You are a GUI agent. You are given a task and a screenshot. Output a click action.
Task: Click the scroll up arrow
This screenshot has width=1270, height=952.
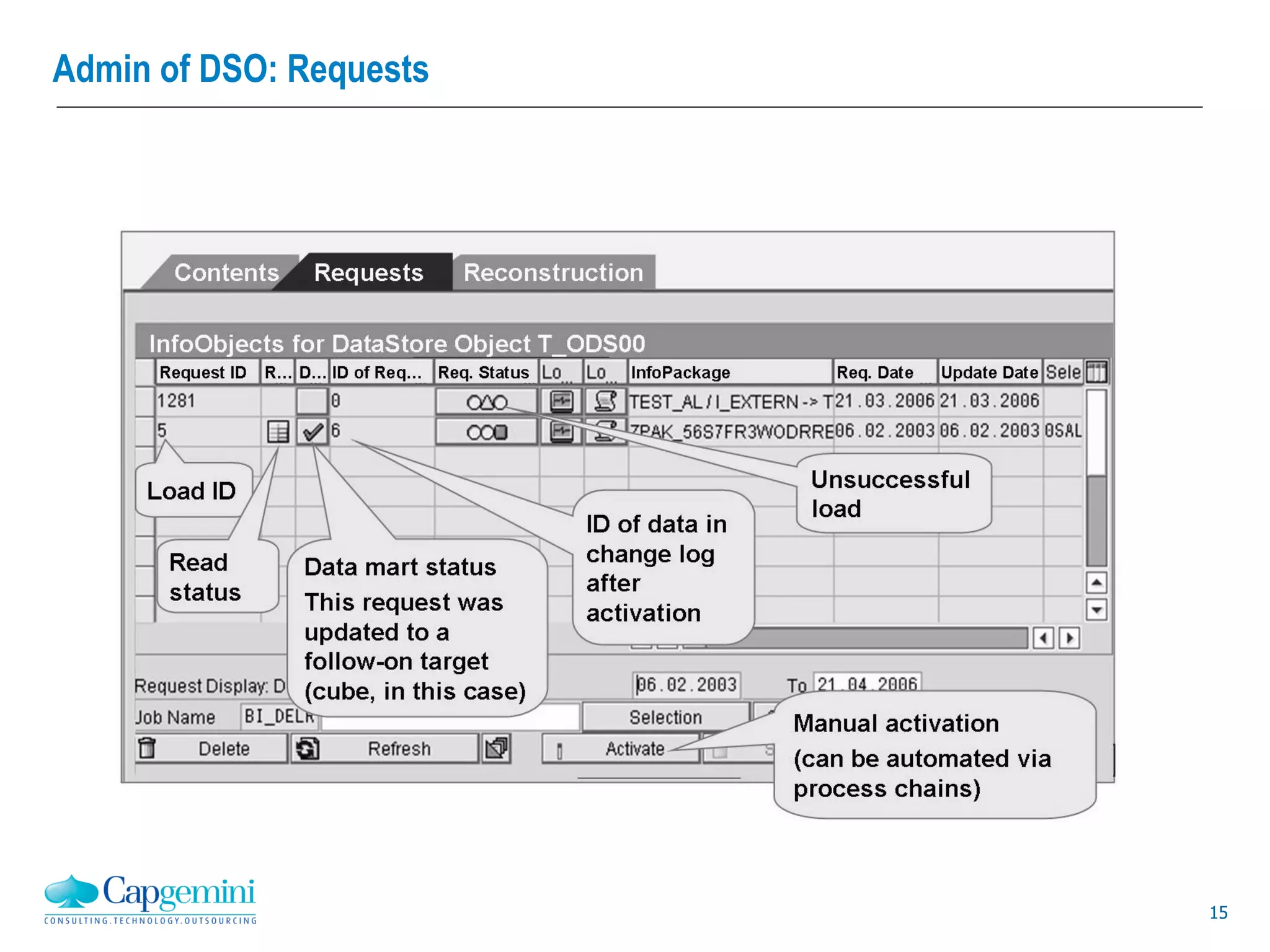coord(1096,583)
